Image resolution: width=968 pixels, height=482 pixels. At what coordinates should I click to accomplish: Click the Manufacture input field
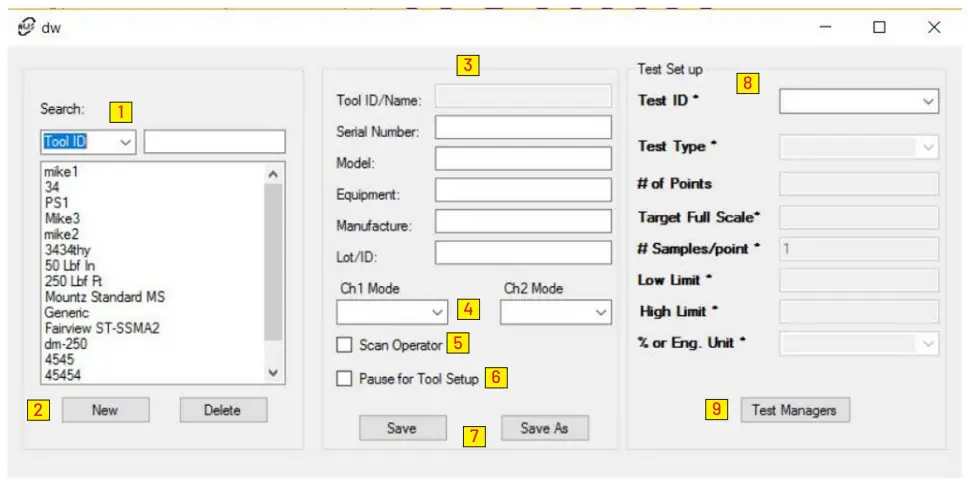pyautogui.click(x=523, y=222)
